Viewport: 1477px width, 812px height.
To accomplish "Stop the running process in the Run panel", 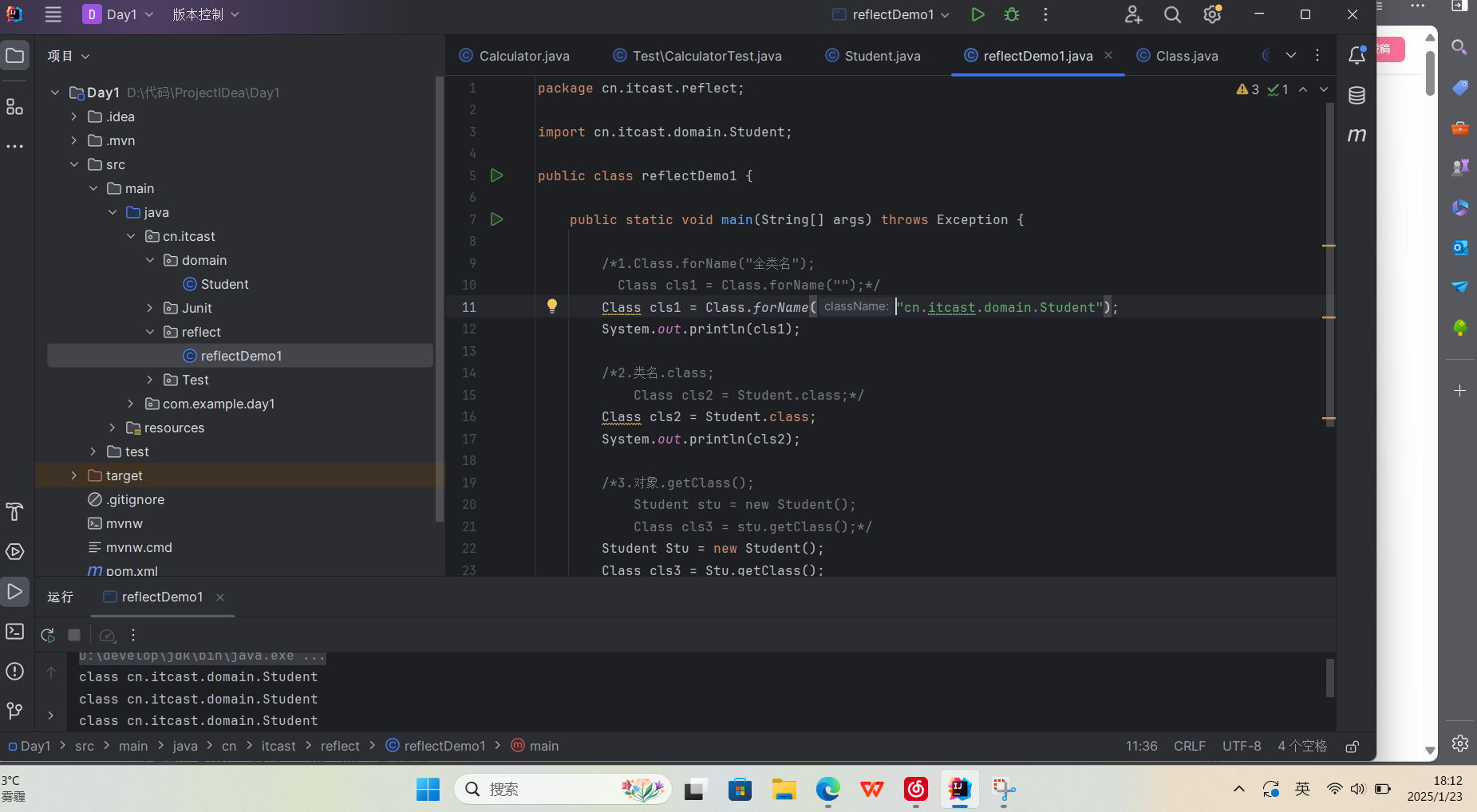I will click(74, 635).
